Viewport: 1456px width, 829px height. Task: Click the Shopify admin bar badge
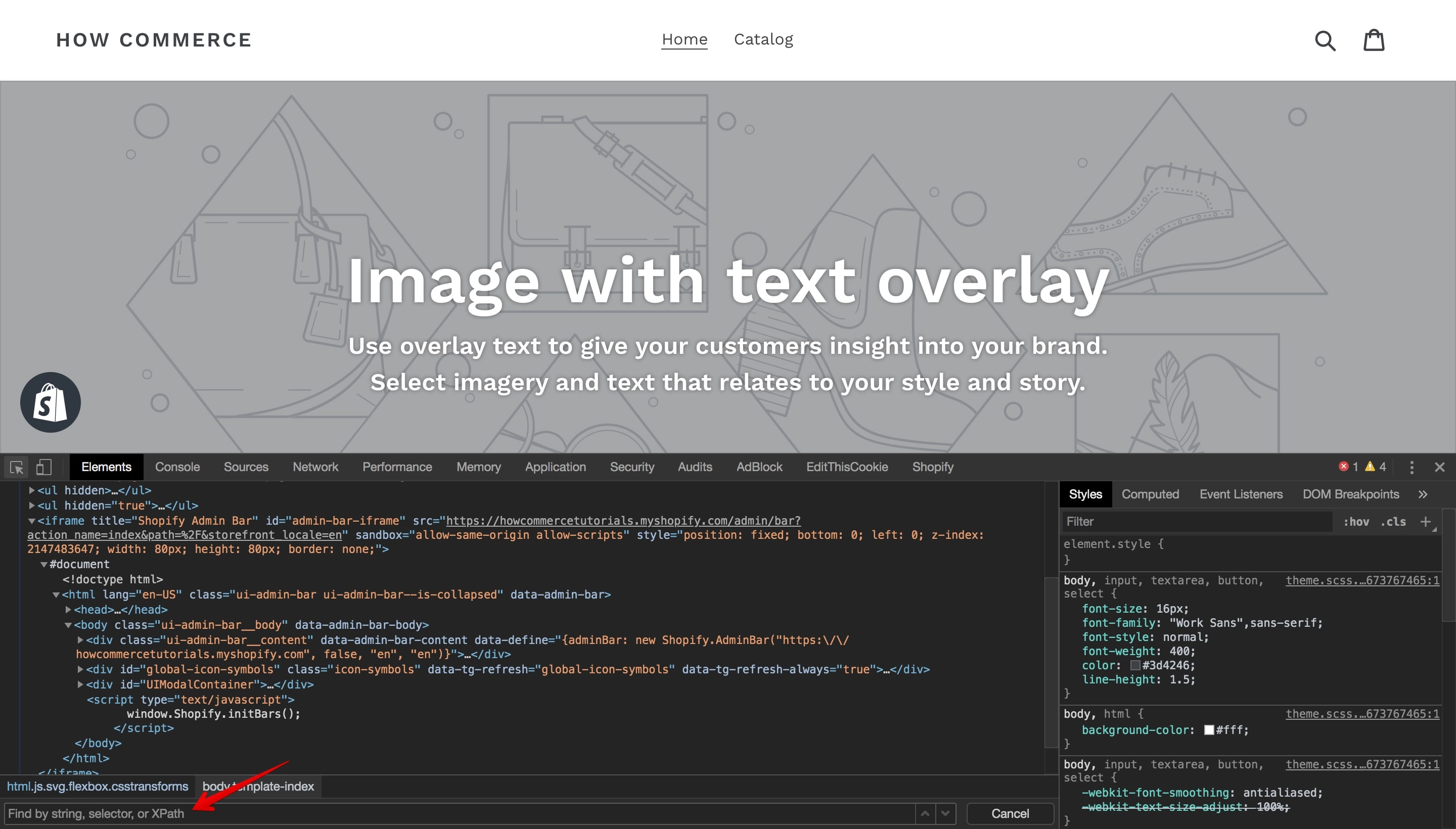tap(50, 402)
